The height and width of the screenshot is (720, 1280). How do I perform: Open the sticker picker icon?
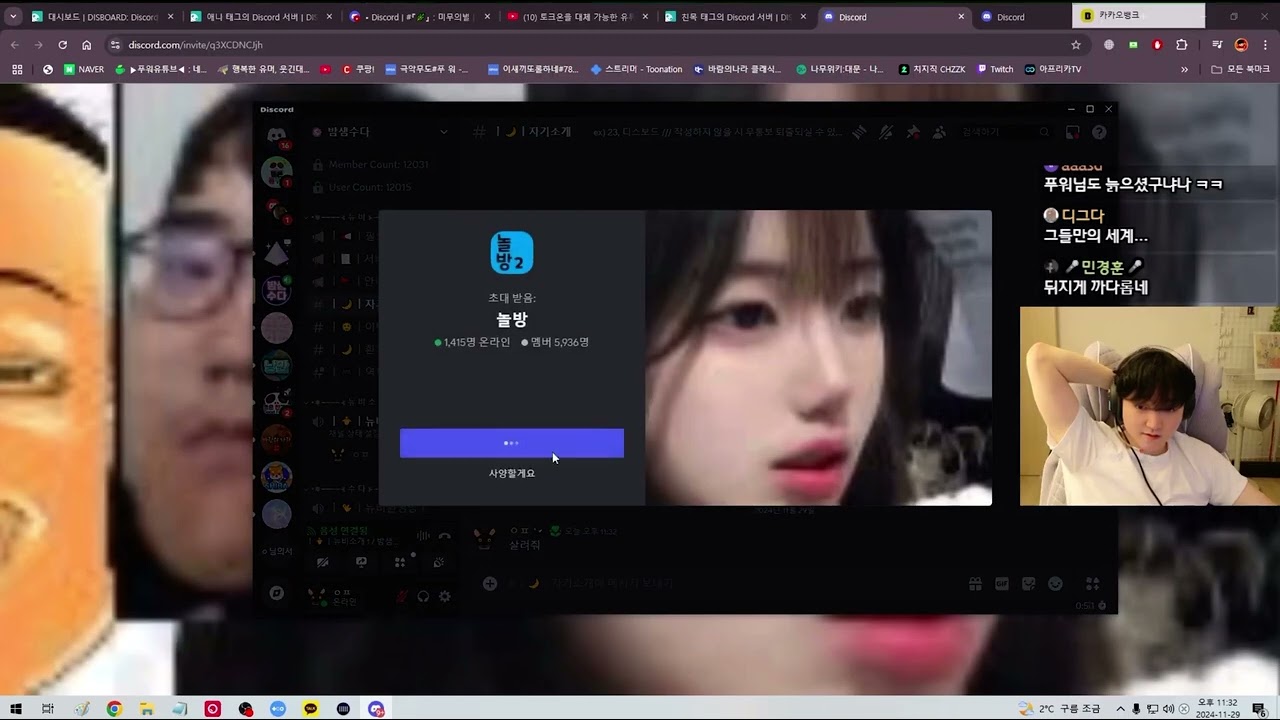click(x=1028, y=584)
